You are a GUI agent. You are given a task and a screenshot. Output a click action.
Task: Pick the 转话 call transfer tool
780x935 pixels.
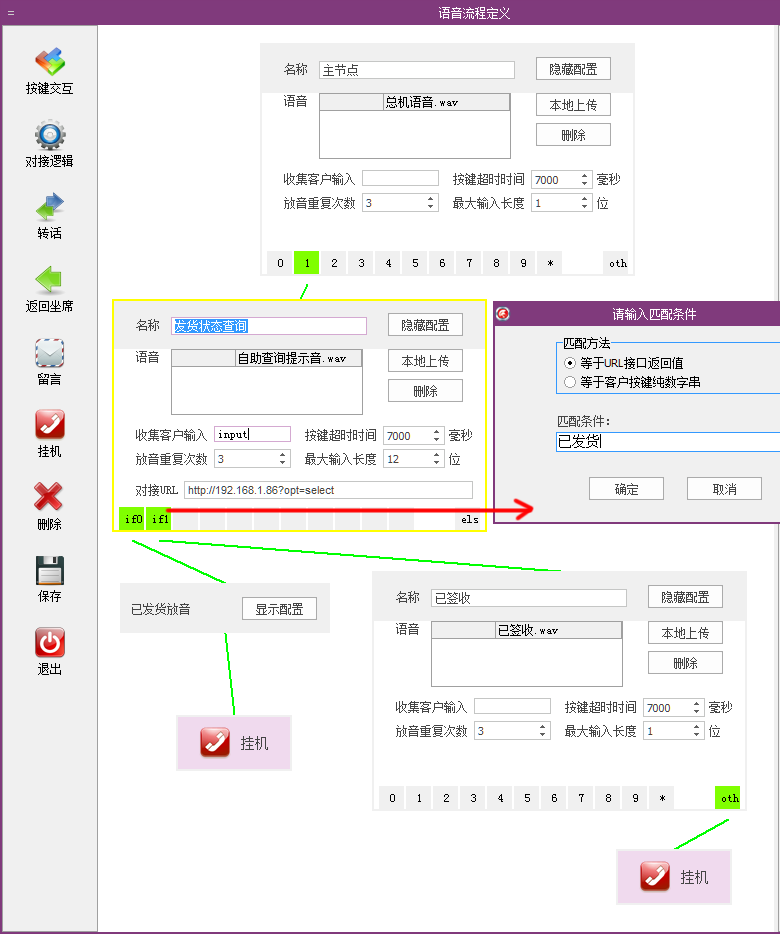(x=49, y=216)
